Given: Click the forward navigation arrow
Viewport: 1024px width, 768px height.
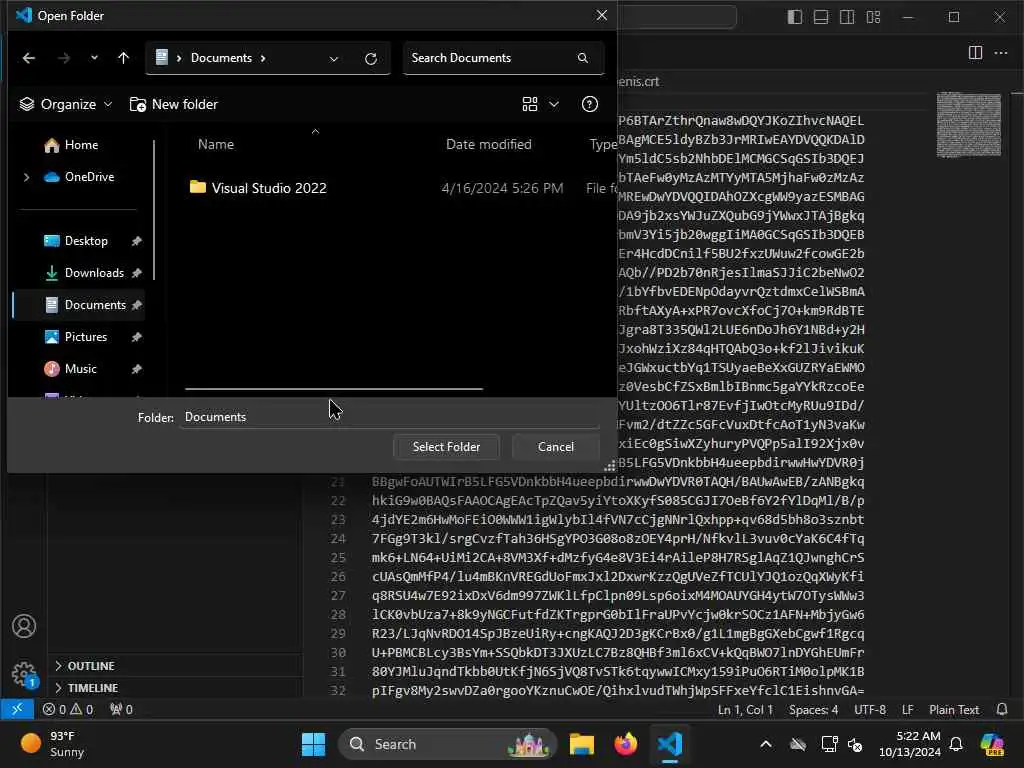Looking at the screenshot, I should pyautogui.click(x=63, y=58).
